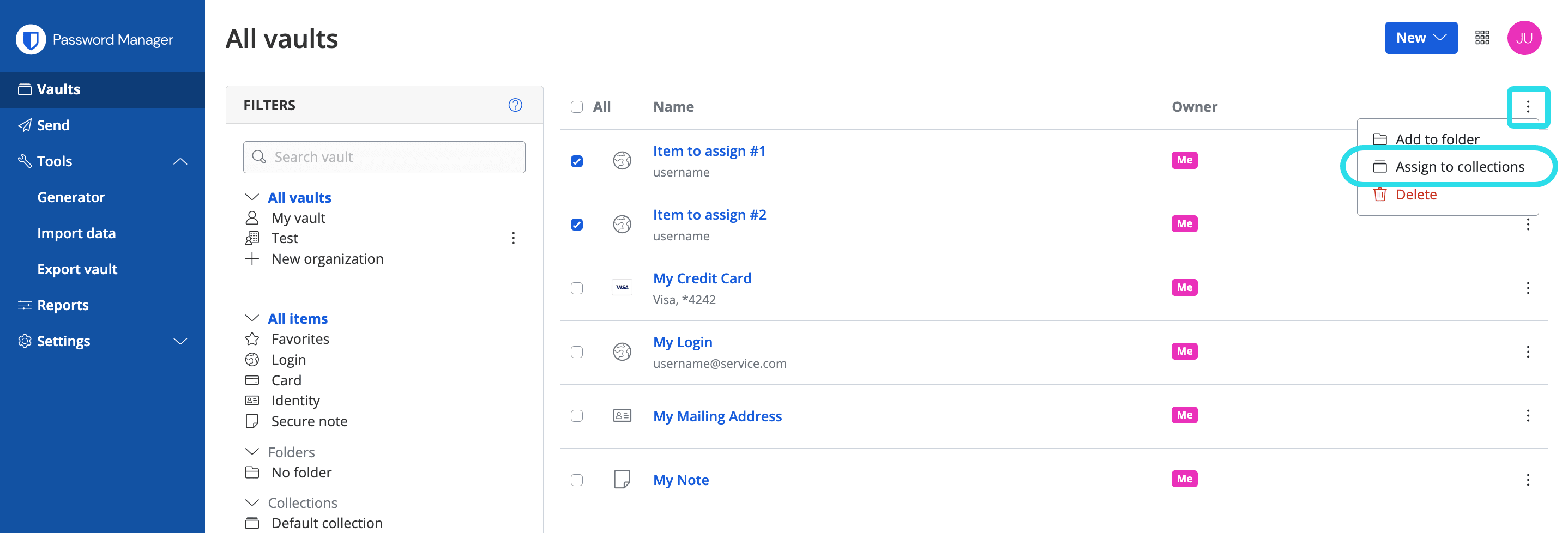Screen dimensions: 1568x533
Task: Choose Add to folder from the menu
Action: (1437, 139)
